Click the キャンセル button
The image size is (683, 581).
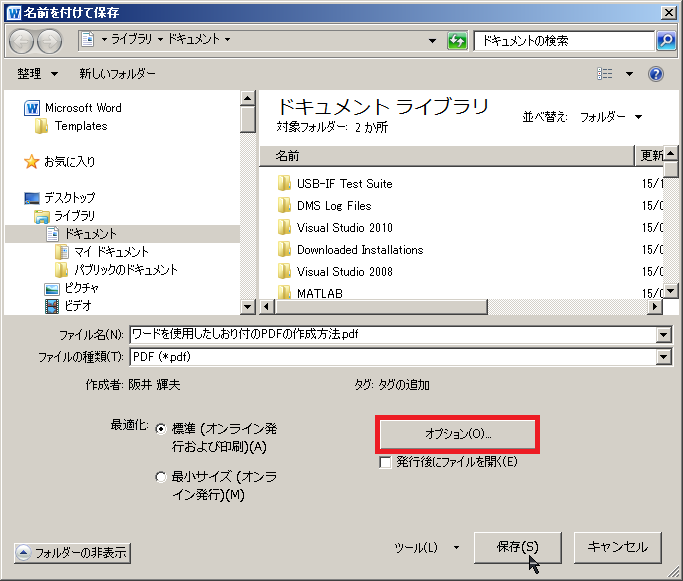(x=617, y=547)
